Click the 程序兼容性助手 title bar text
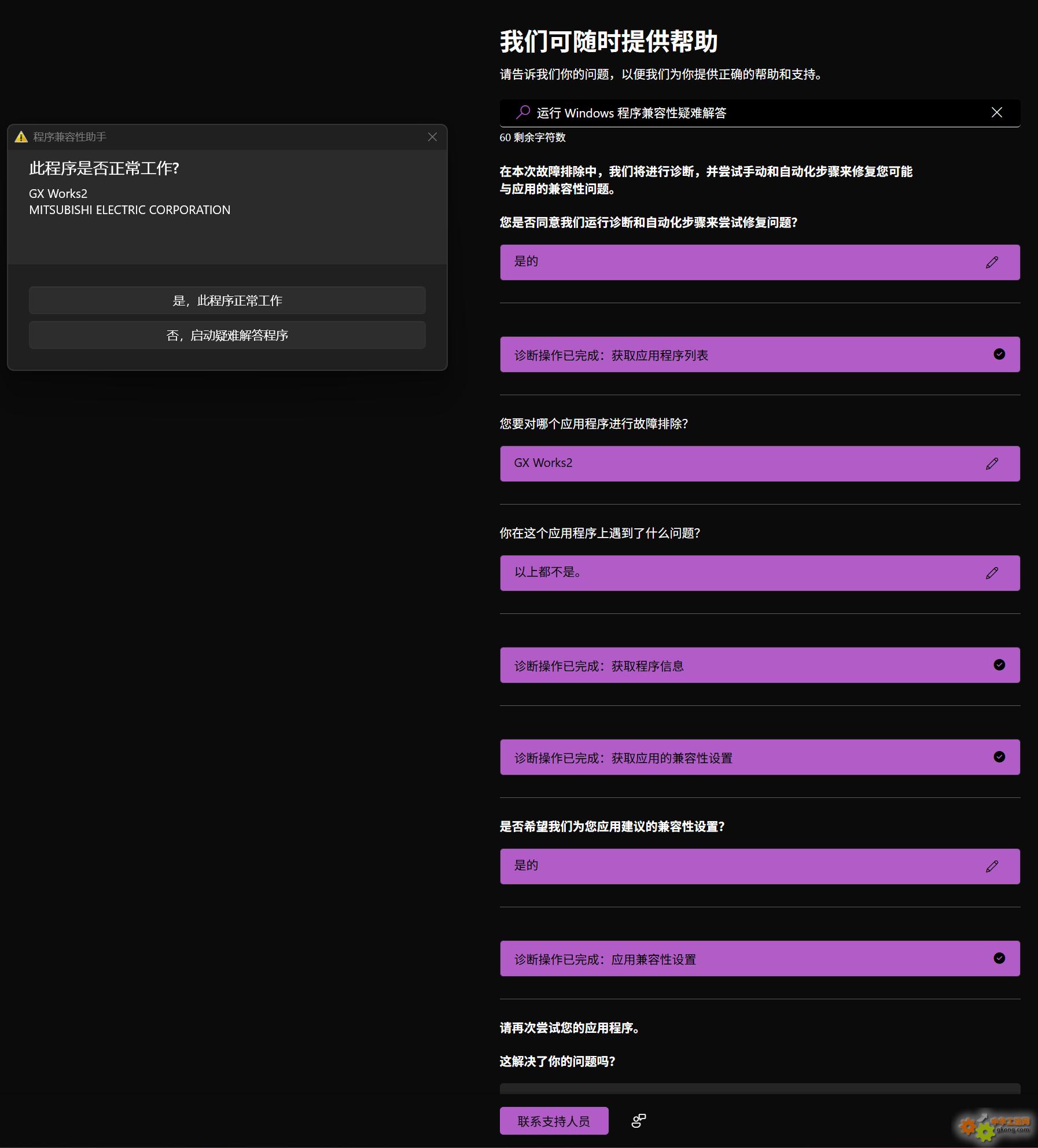Image resolution: width=1038 pixels, height=1148 pixels. click(69, 137)
